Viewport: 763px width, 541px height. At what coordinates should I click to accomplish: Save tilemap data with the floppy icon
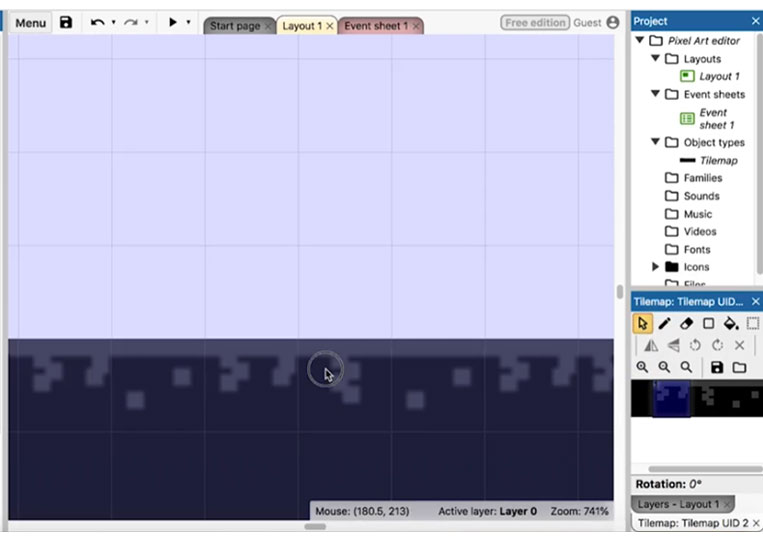point(717,367)
